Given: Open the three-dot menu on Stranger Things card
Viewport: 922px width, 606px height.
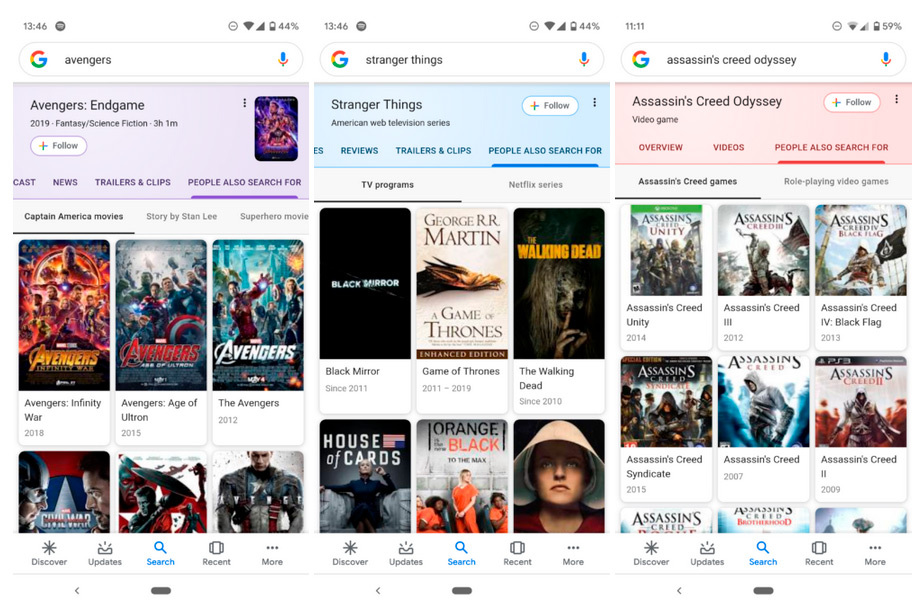Looking at the screenshot, I should [594, 102].
